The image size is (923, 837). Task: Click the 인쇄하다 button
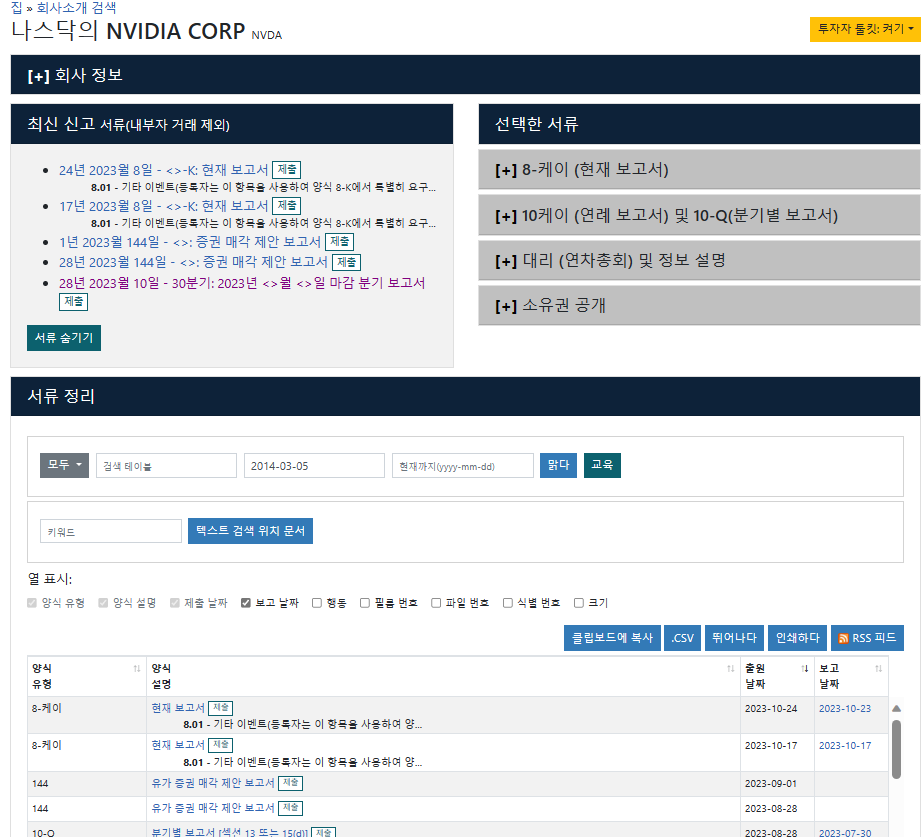click(798, 638)
